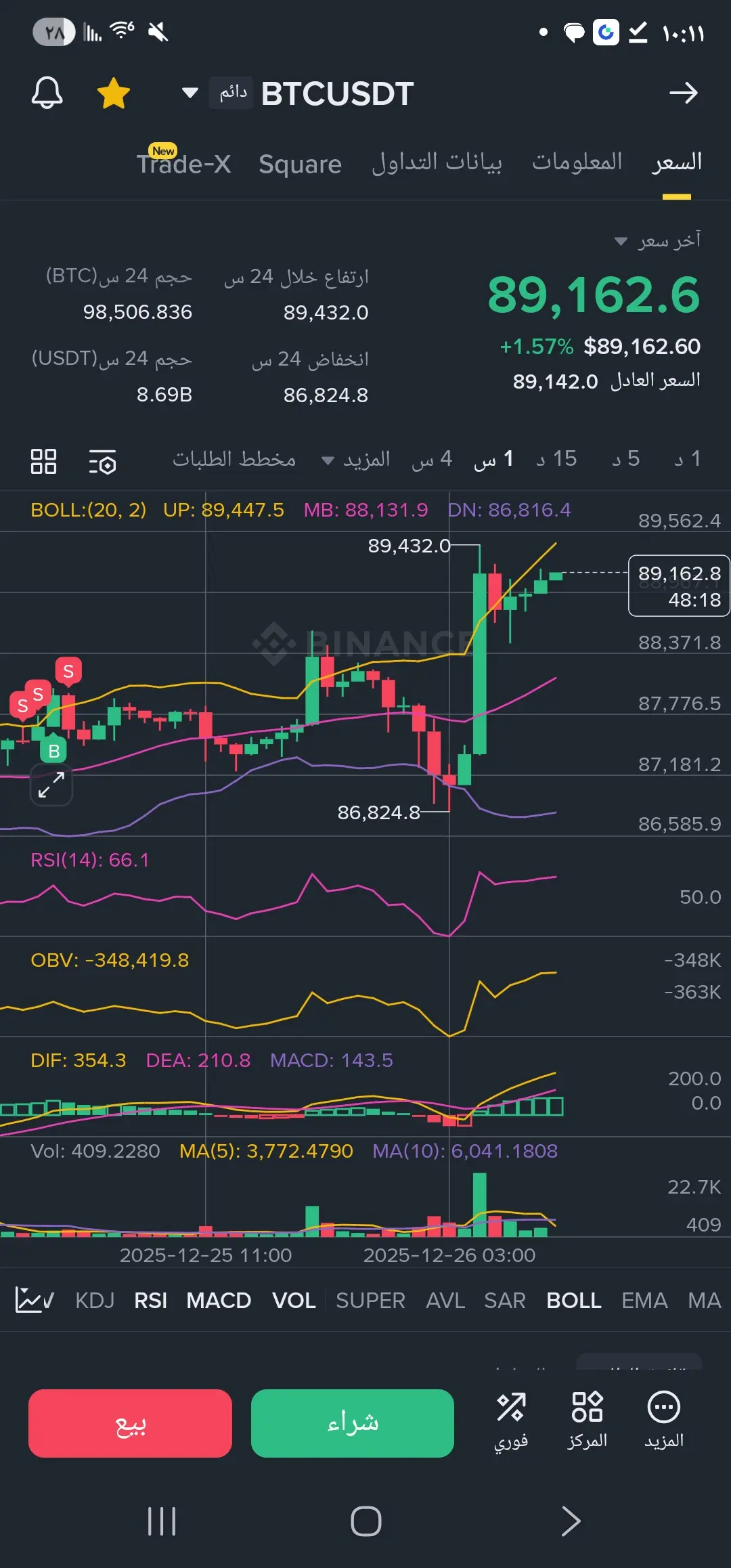Tap RSI(14): 66.1 label
The width and height of the screenshot is (731, 1568).
tap(90, 860)
